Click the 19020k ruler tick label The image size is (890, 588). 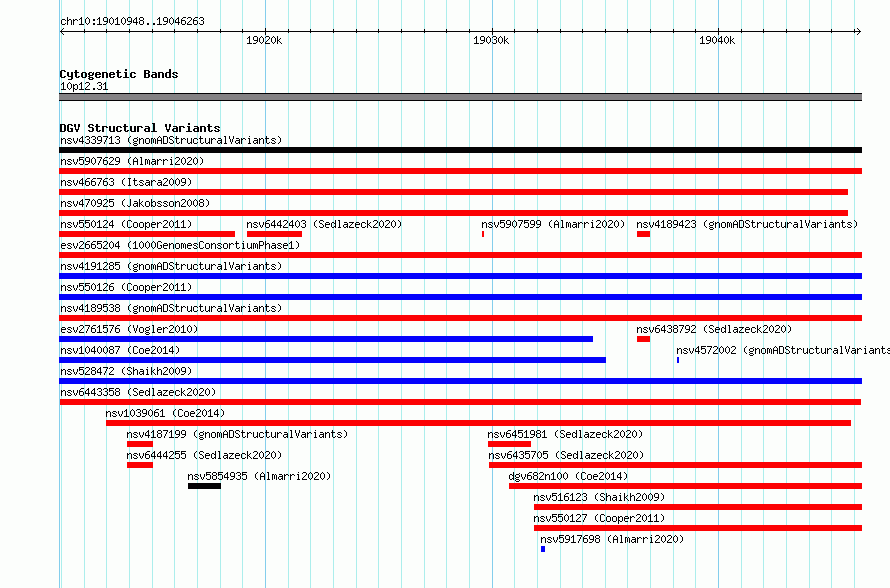coord(264,40)
